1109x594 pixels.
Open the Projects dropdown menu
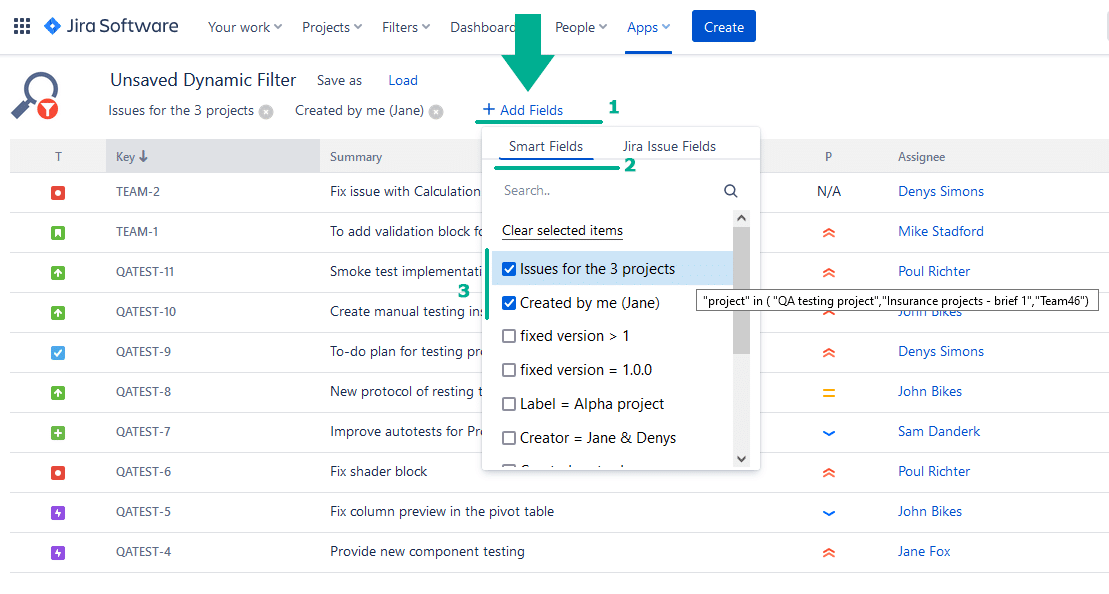click(331, 27)
